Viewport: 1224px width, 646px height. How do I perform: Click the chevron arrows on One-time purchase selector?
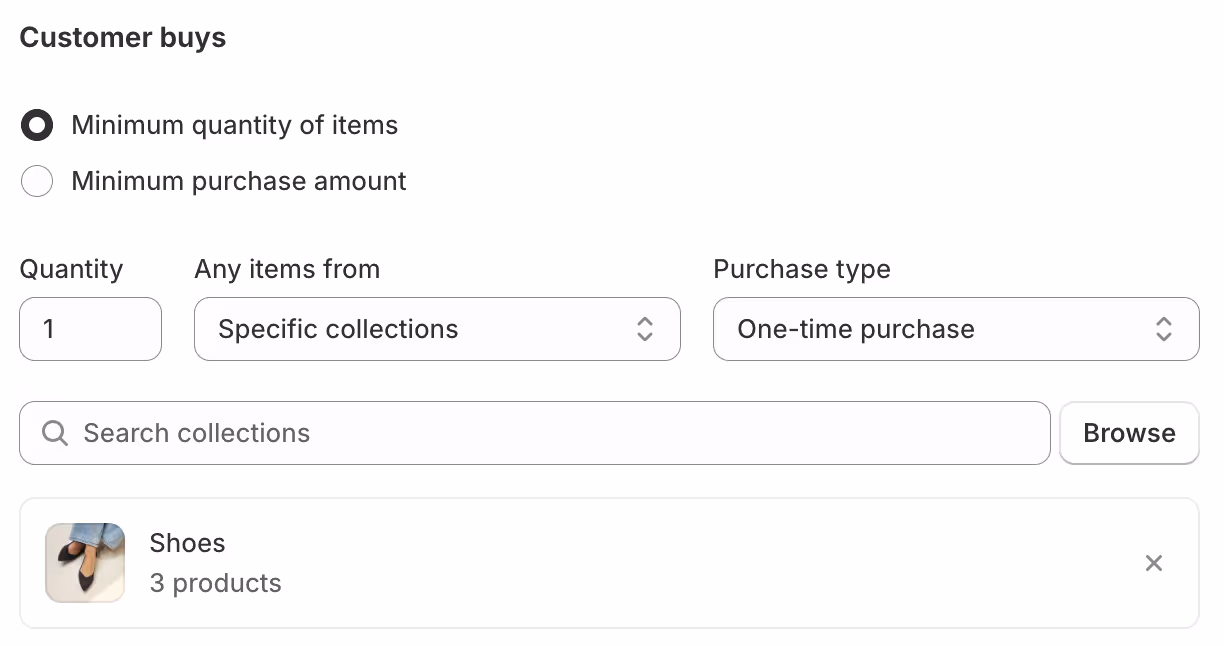(x=1163, y=329)
